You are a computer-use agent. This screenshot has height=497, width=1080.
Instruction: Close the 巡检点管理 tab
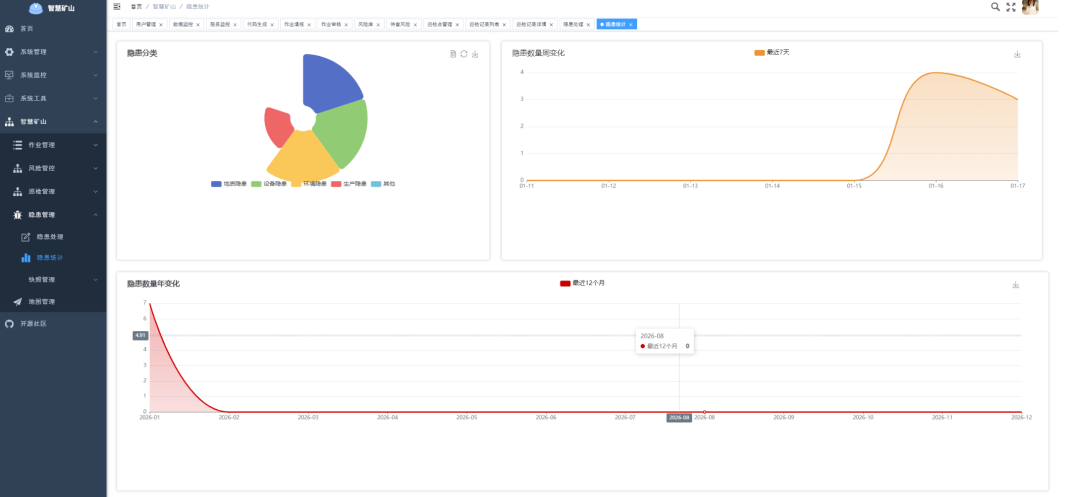point(458,24)
